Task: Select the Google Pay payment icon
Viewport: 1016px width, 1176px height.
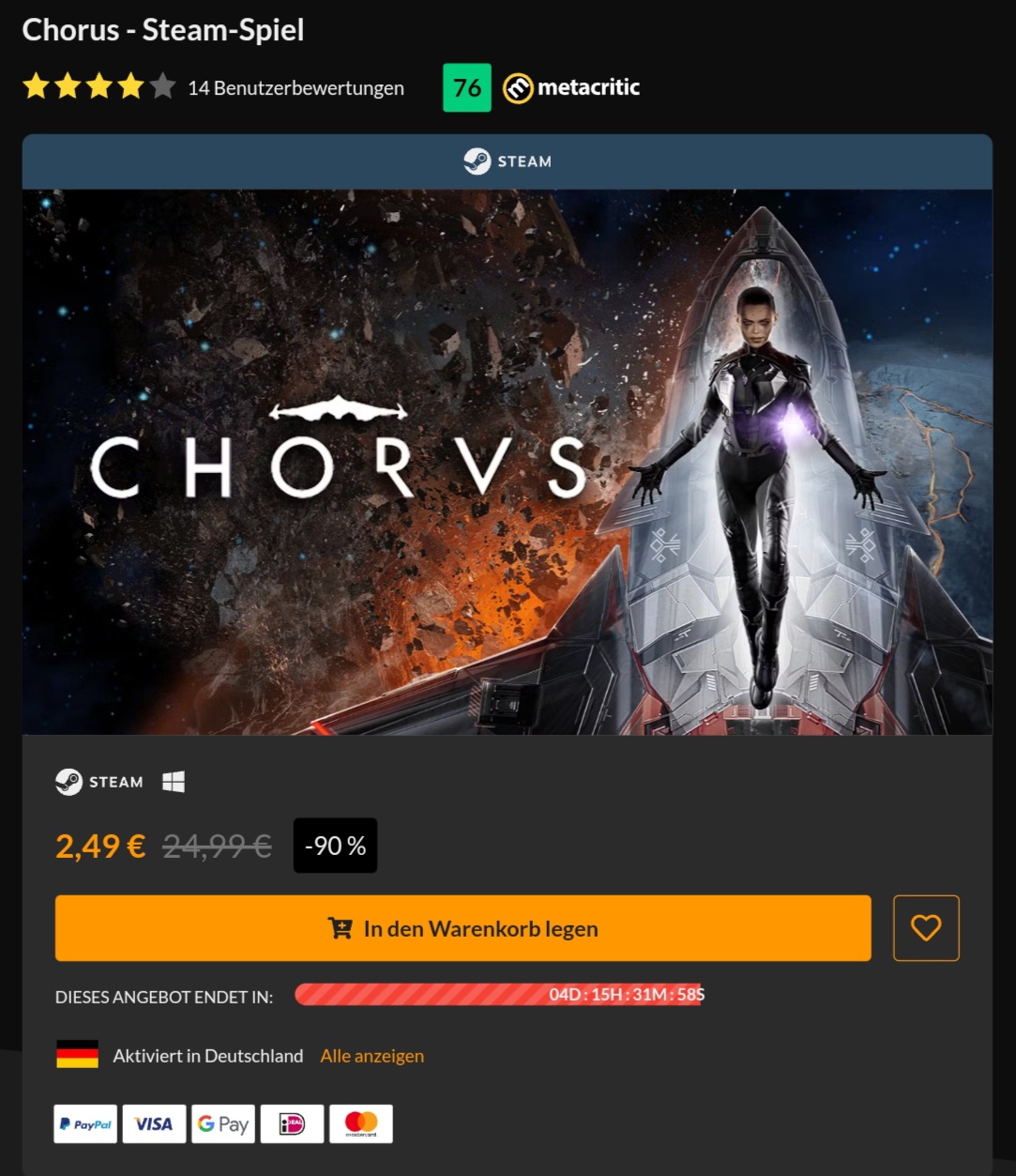Action: point(223,1123)
